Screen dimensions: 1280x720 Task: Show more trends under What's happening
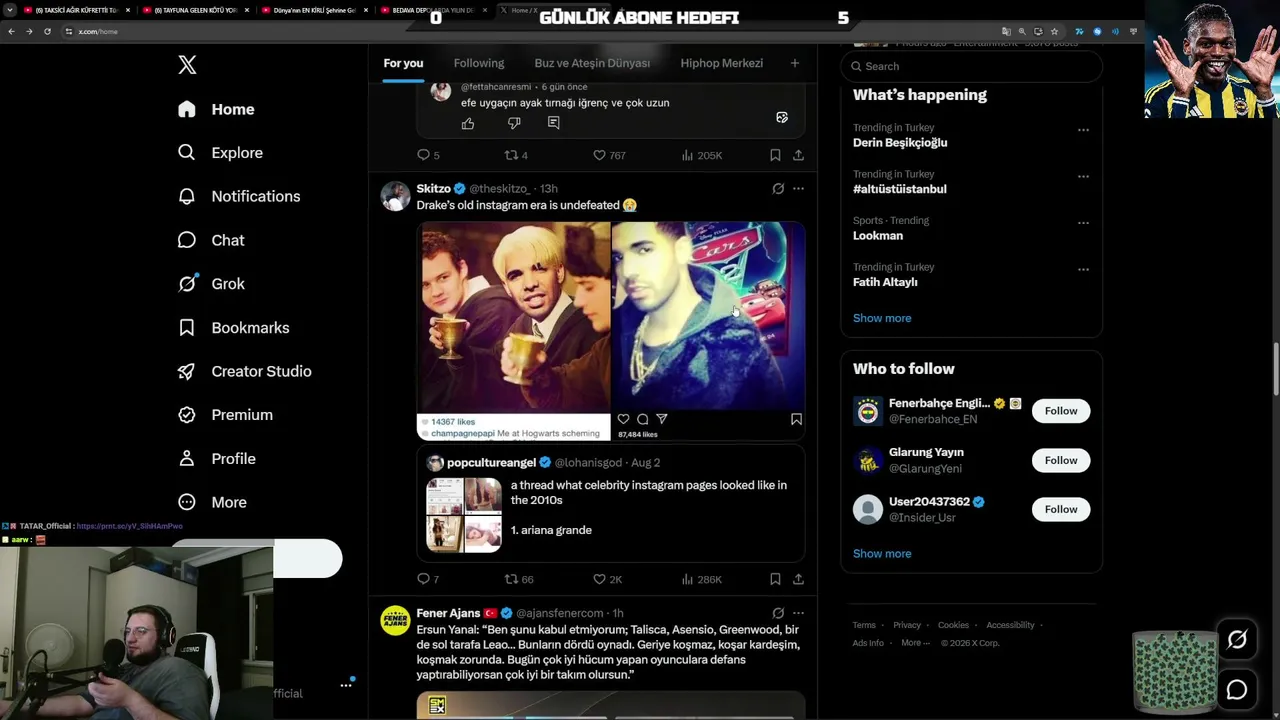(x=882, y=318)
